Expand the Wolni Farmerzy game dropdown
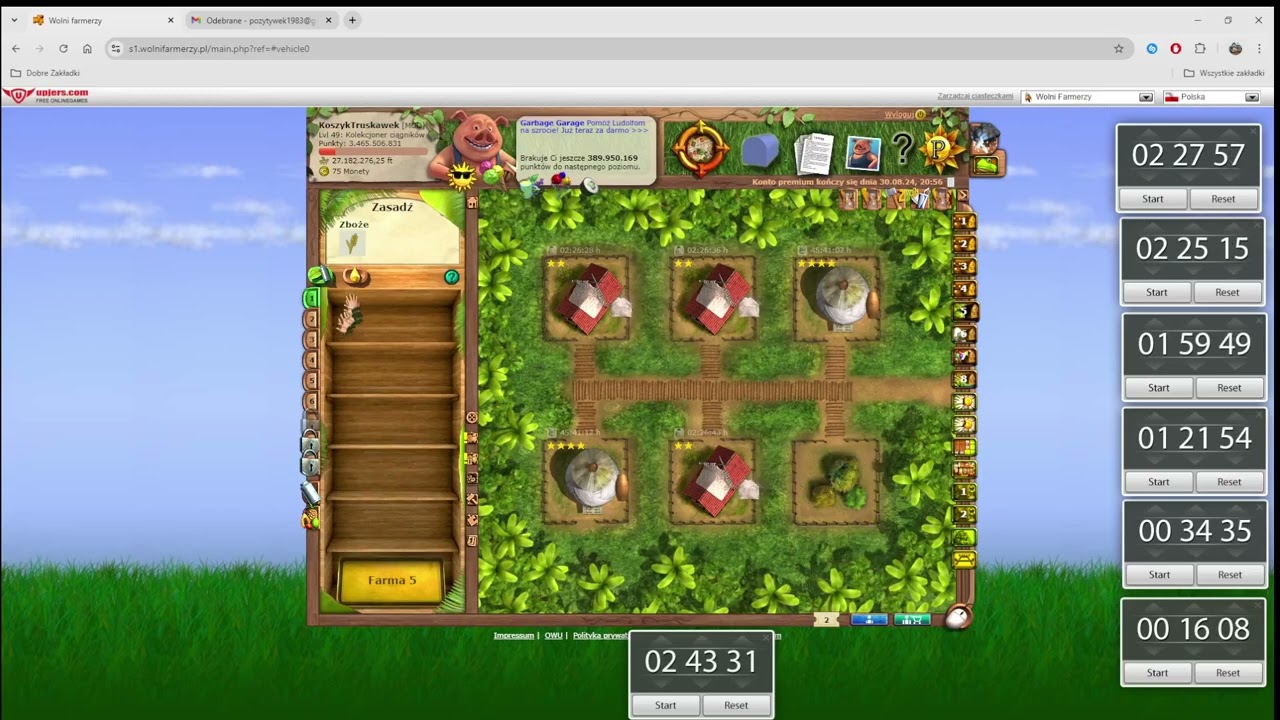 [1146, 97]
